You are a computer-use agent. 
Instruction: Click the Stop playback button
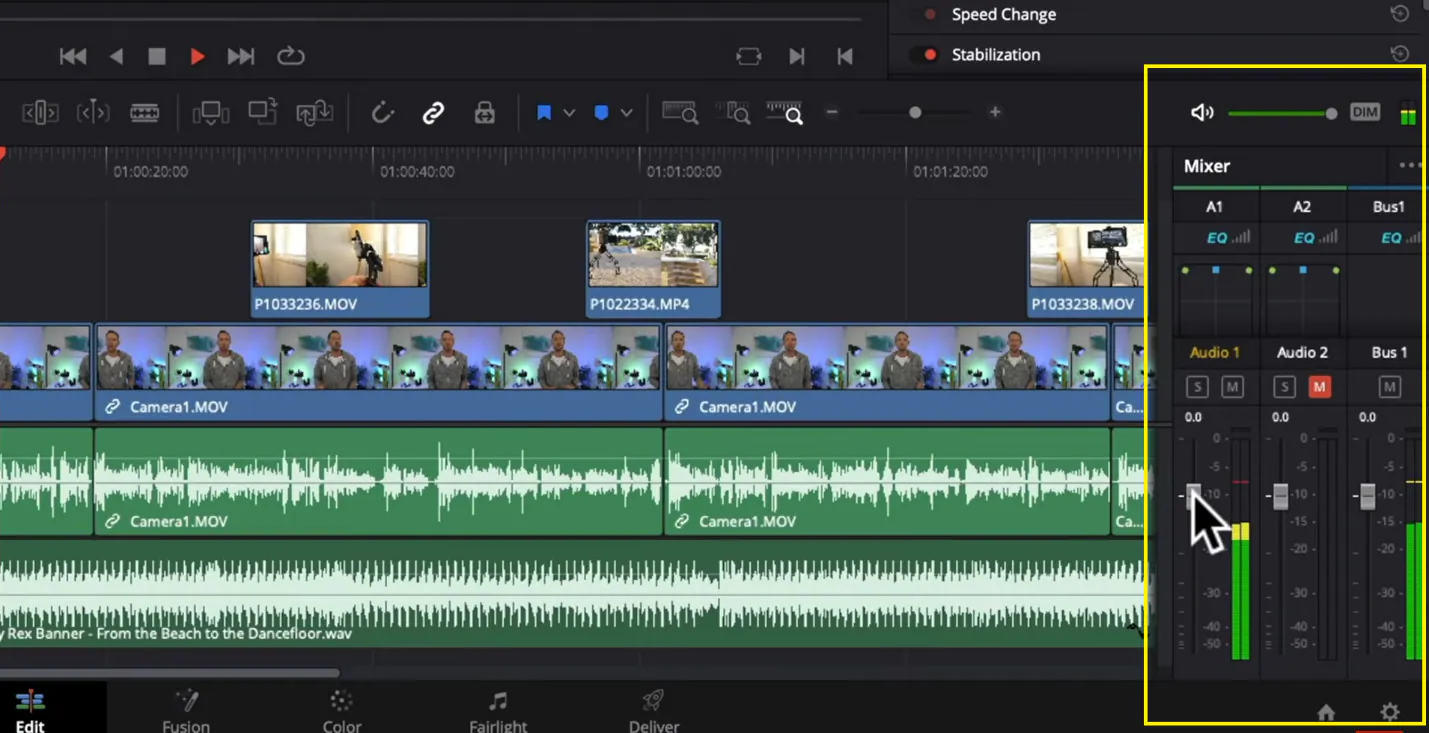pos(157,57)
